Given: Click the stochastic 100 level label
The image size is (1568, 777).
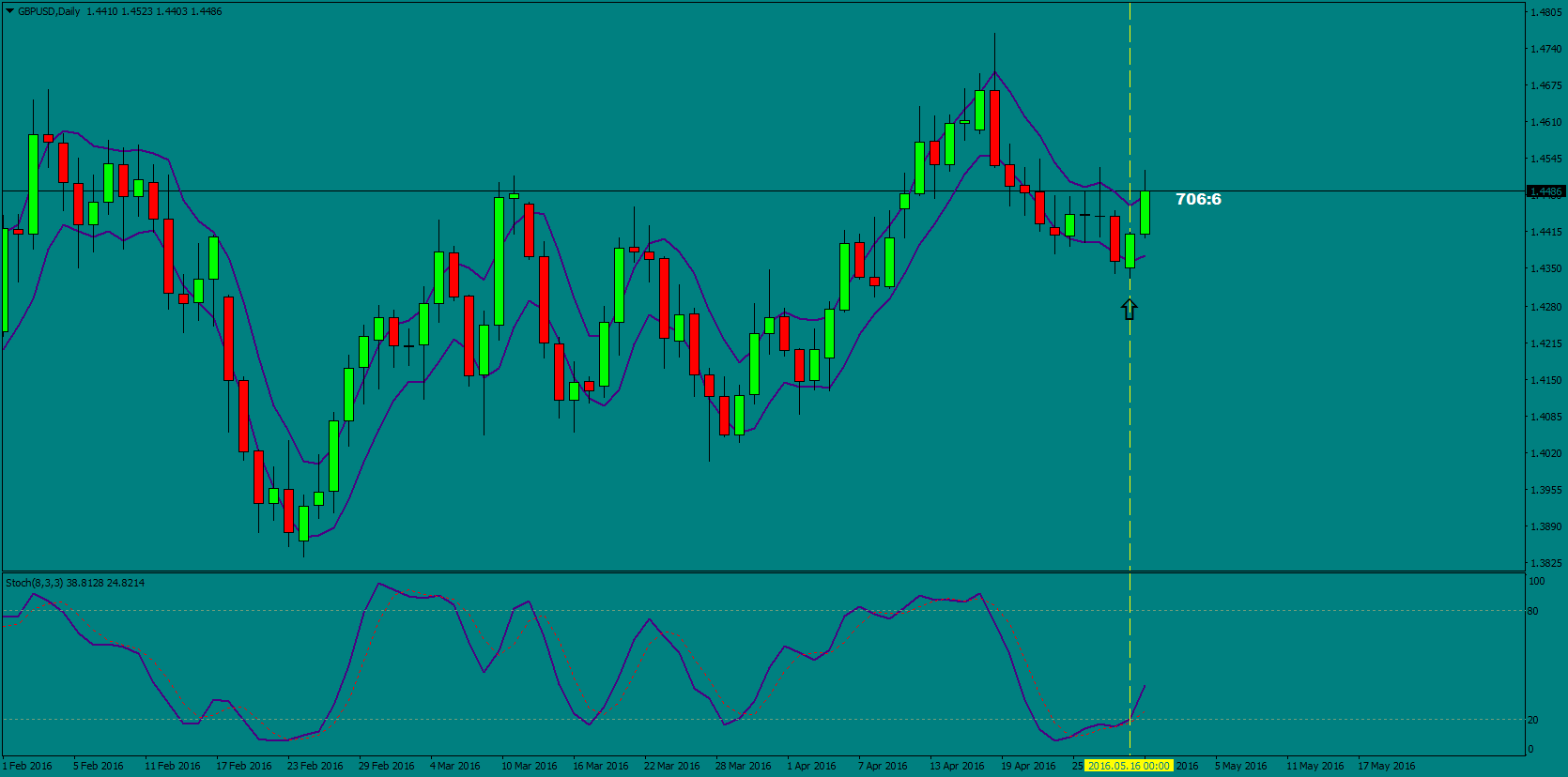Looking at the screenshot, I should (x=1537, y=582).
